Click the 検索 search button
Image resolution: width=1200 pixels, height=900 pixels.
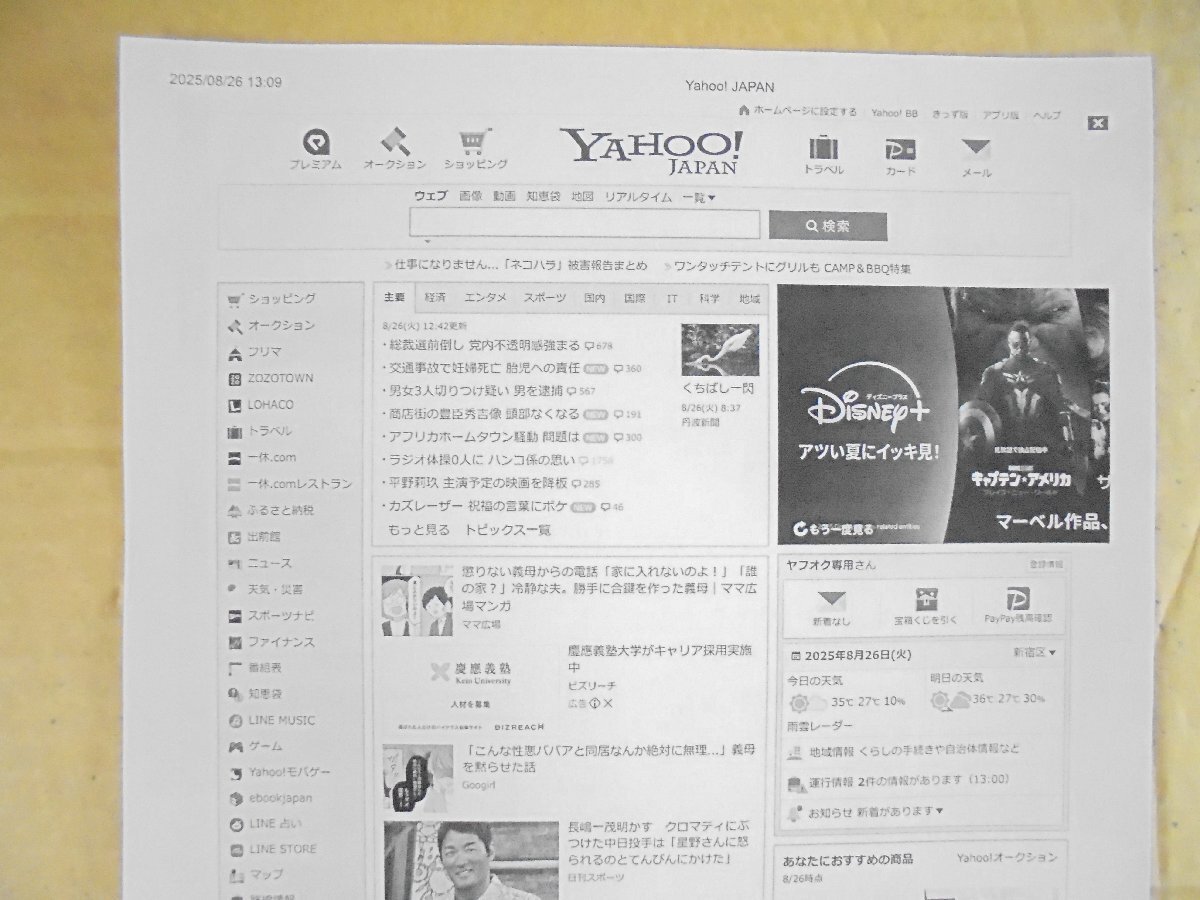(x=828, y=227)
